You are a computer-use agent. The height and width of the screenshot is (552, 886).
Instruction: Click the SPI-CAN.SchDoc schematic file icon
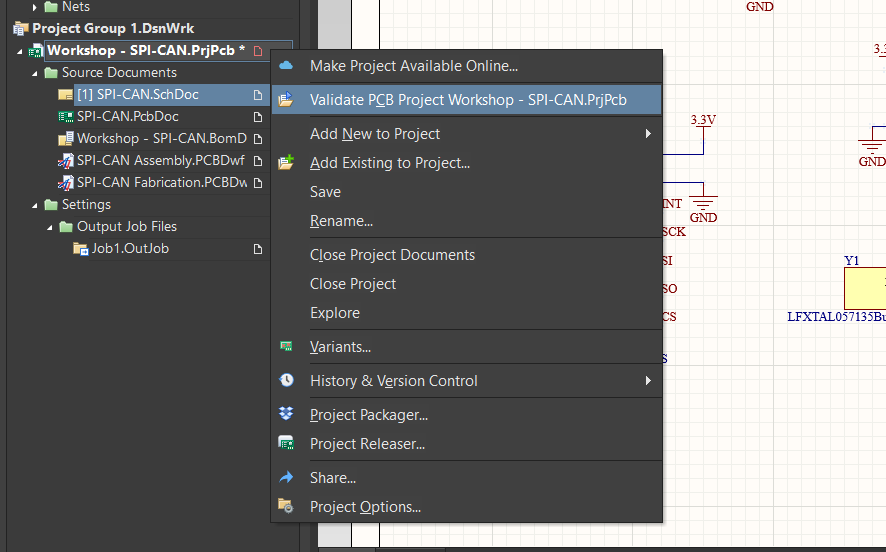(66, 94)
